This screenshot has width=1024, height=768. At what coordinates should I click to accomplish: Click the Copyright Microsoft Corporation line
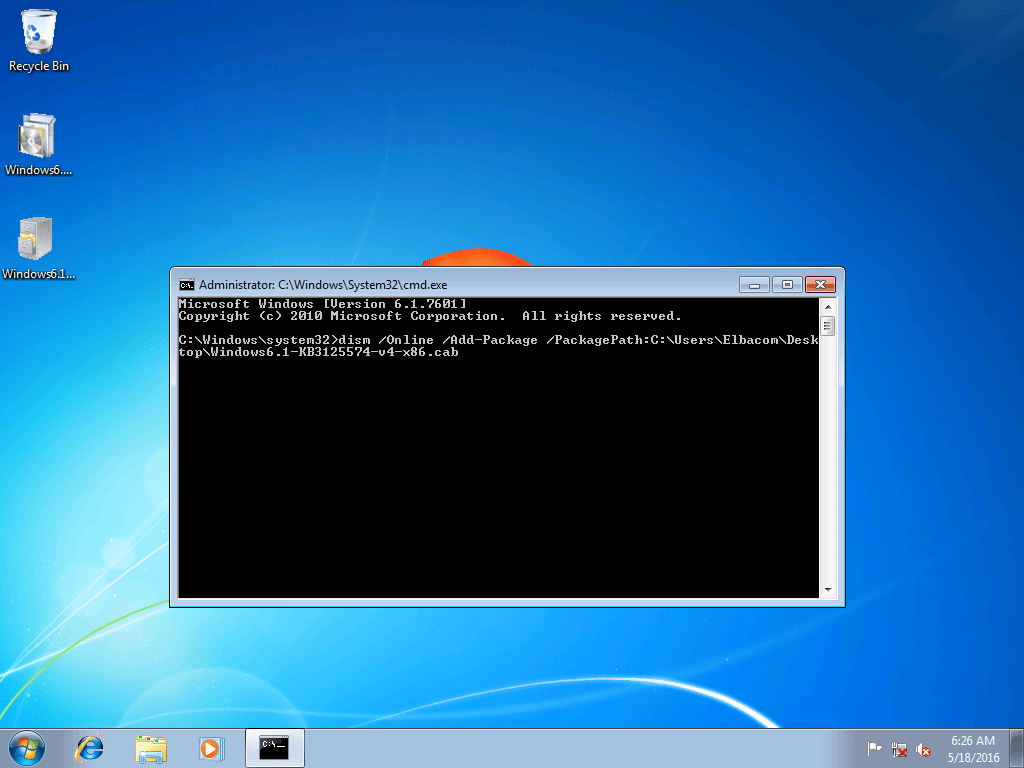430,316
